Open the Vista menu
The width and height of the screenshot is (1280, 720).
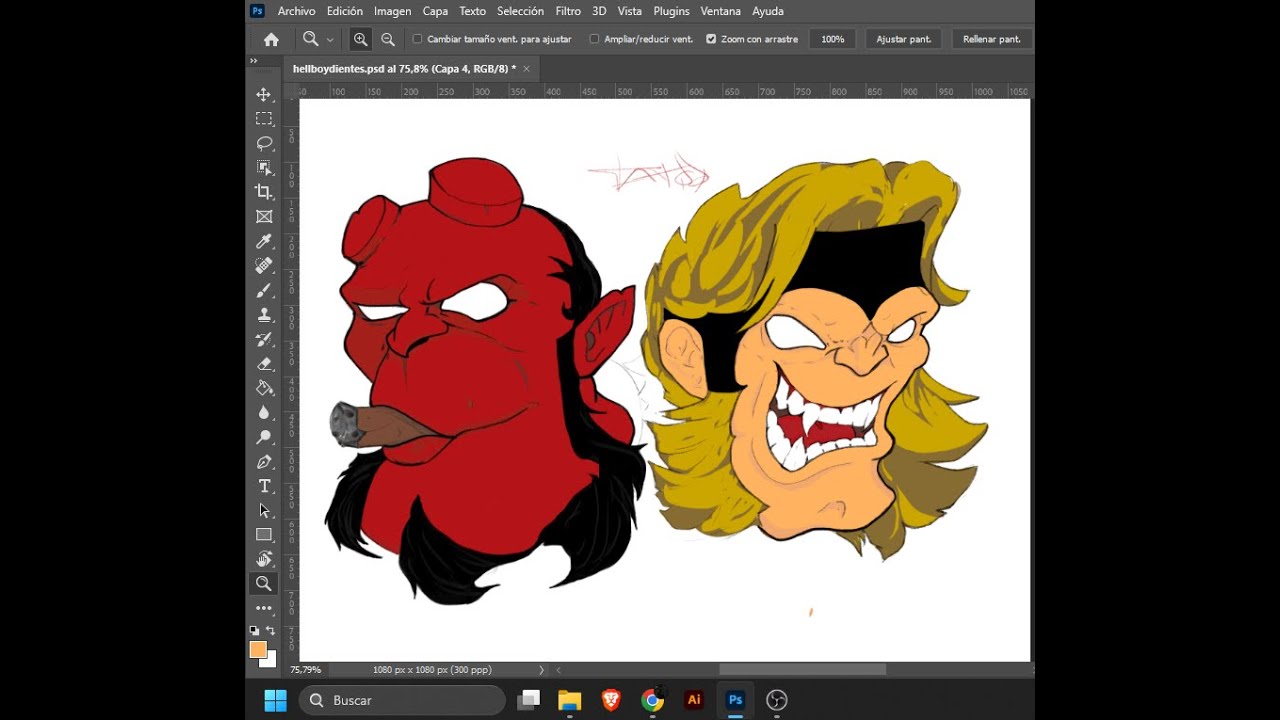[x=630, y=11]
